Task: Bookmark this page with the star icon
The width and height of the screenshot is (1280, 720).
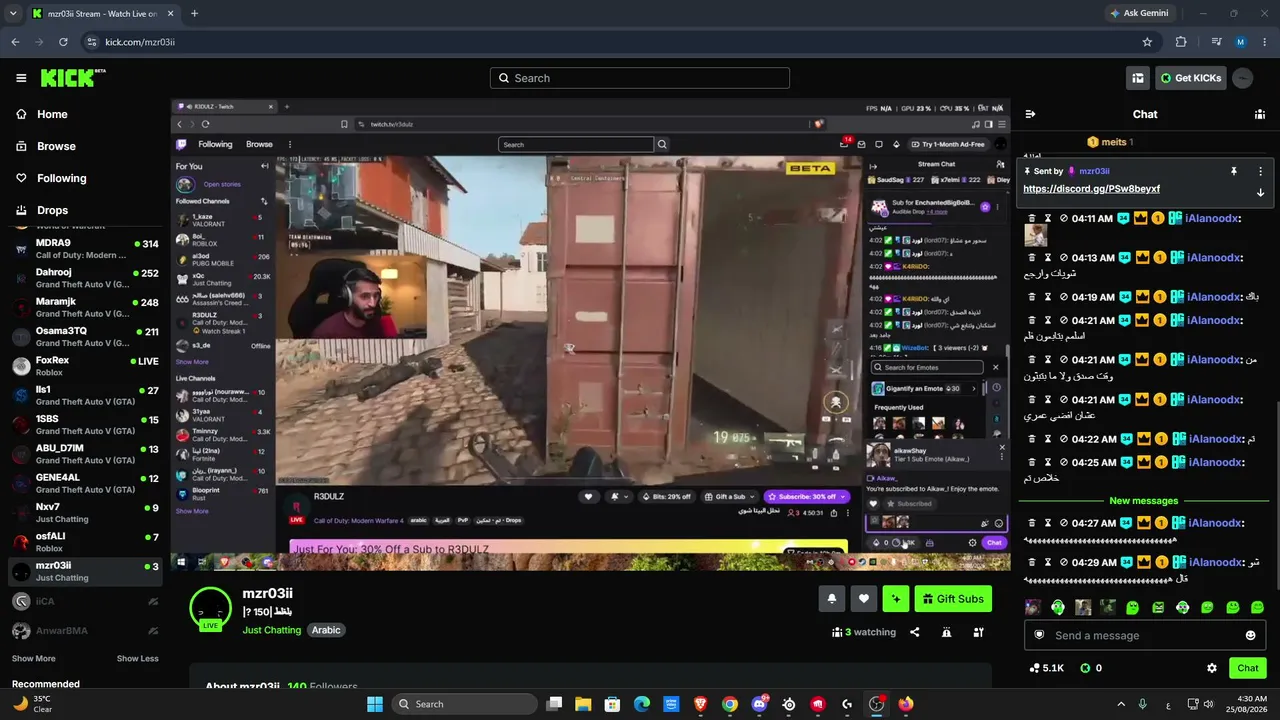Action: [x=1147, y=42]
